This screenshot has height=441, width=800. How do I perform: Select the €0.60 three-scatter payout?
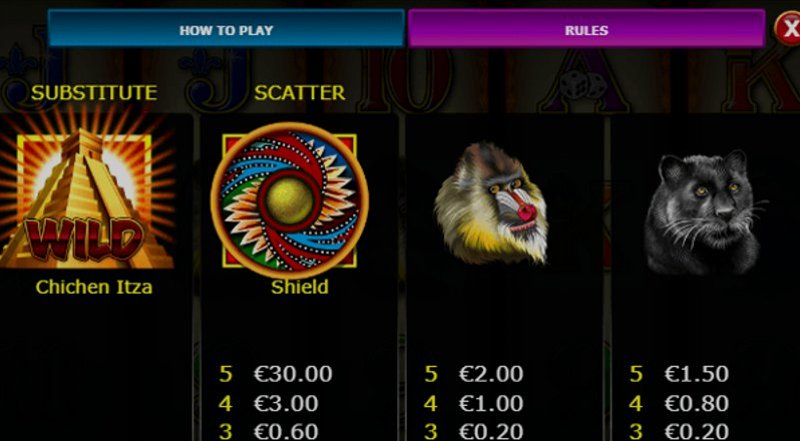(269, 431)
